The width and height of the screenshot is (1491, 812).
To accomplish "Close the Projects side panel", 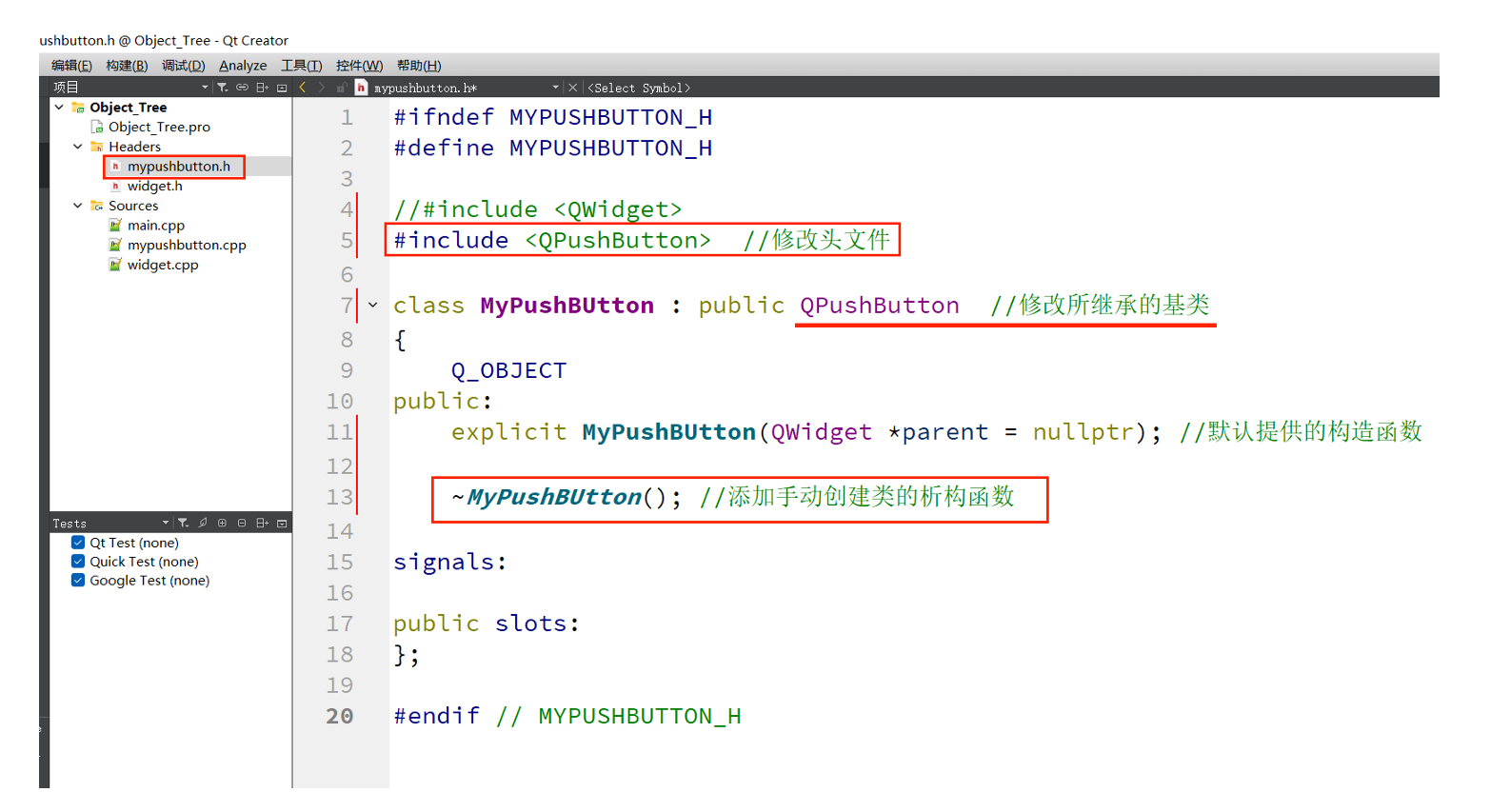I will 281,87.
